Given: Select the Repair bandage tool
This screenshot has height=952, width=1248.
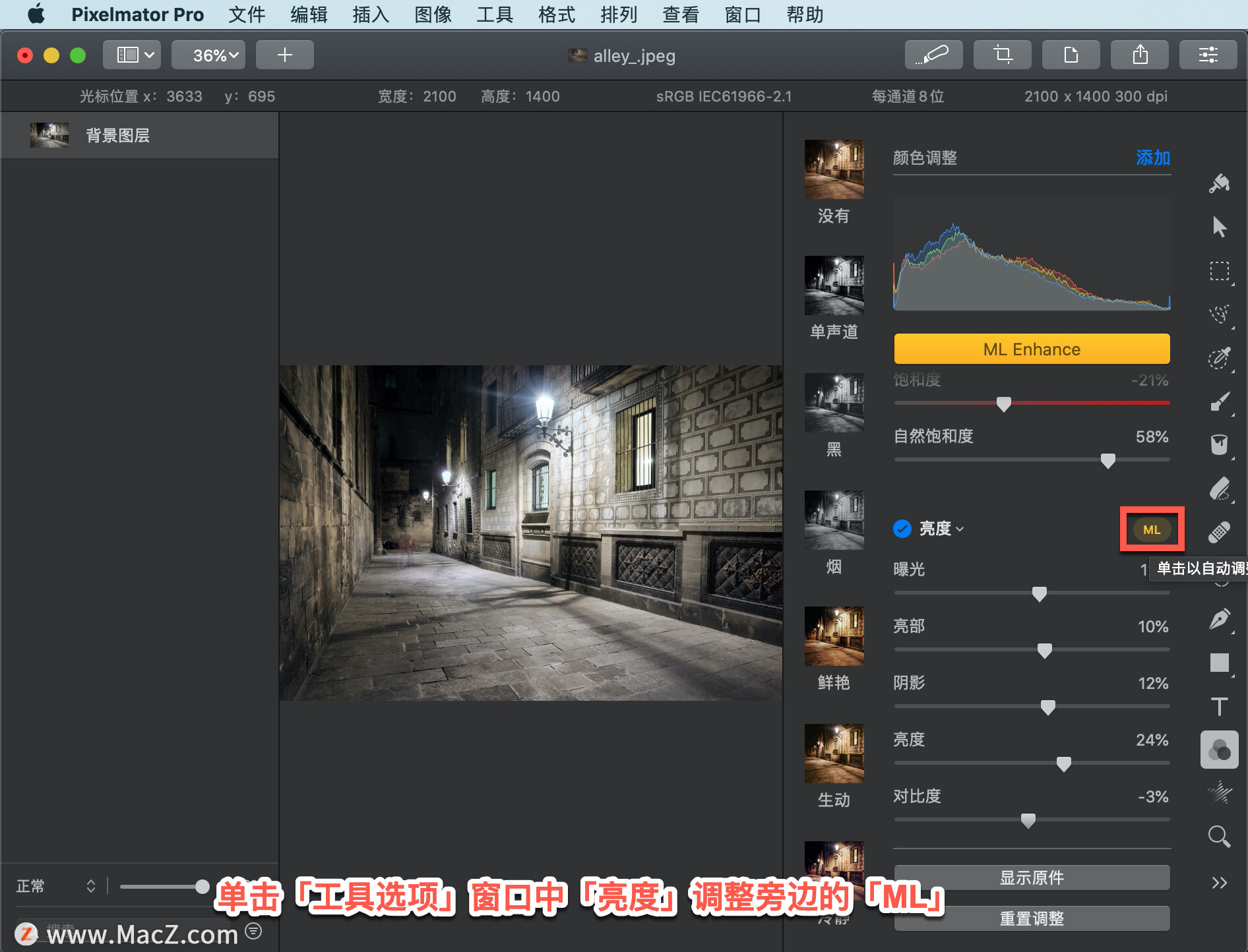Looking at the screenshot, I should [x=1219, y=532].
